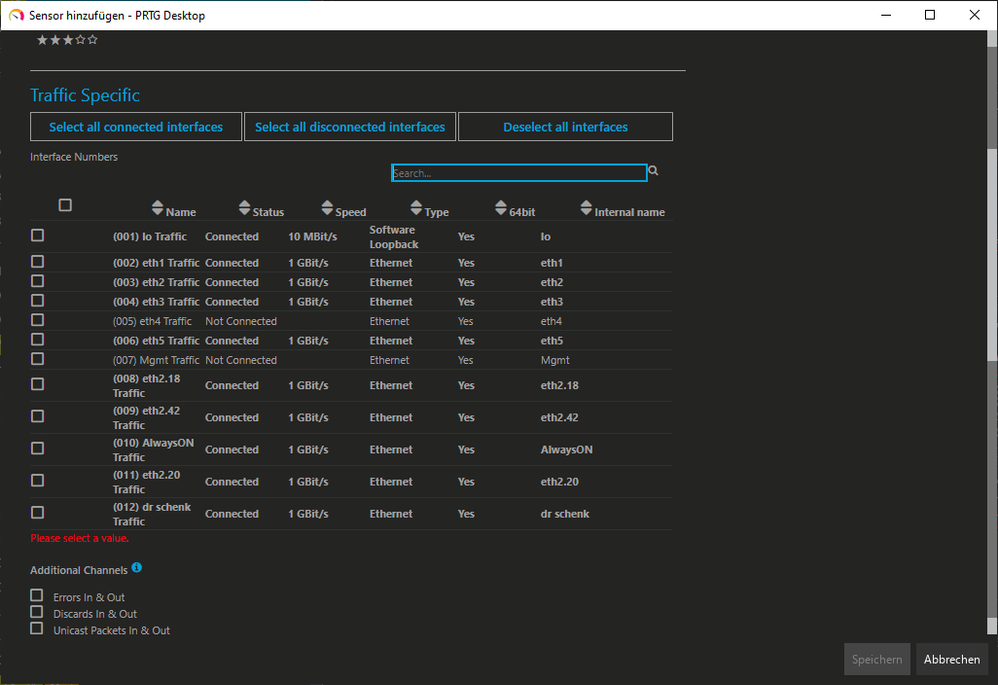Click the search magnifier icon

(653, 172)
